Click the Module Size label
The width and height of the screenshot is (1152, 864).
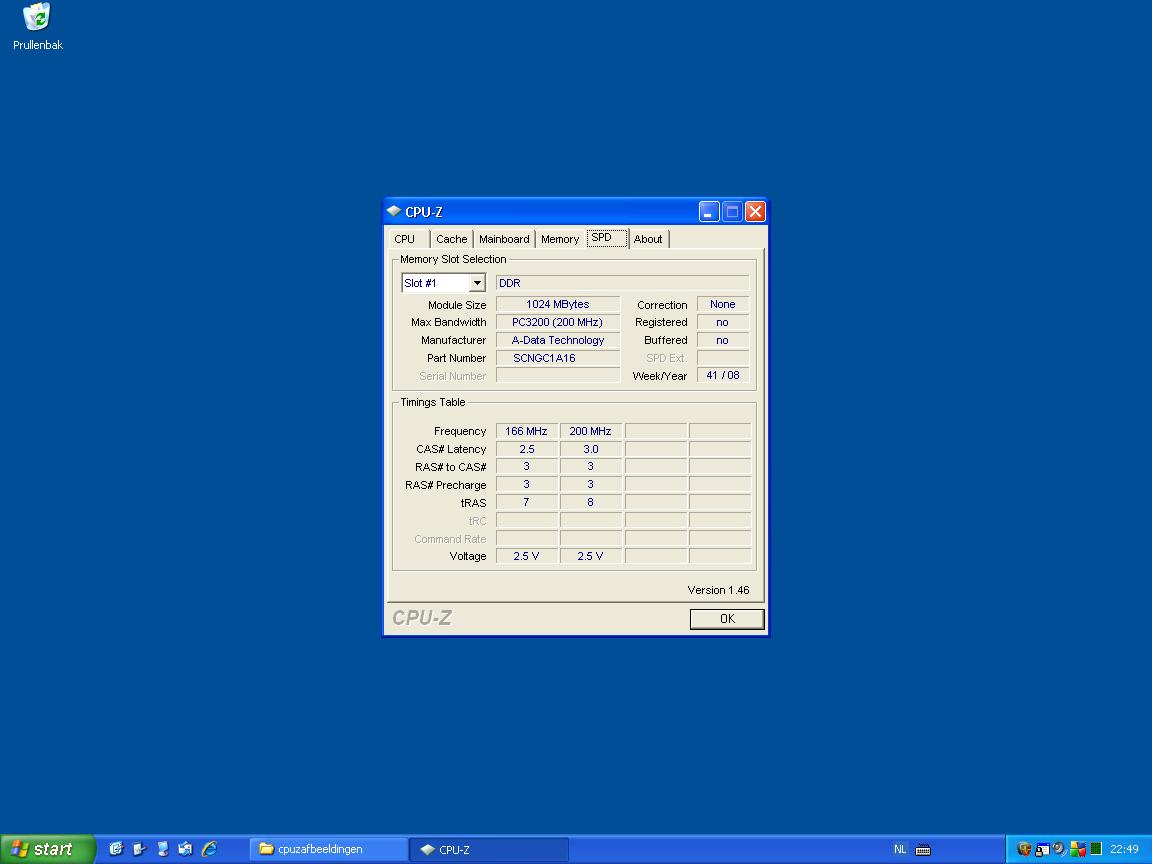(x=457, y=305)
